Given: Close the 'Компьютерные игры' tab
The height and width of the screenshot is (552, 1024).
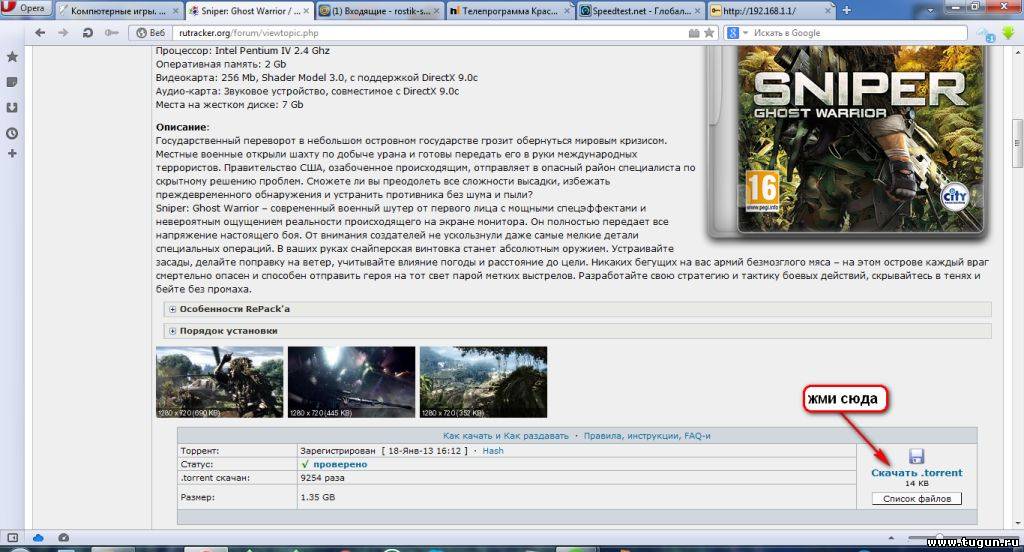Looking at the screenshot, I should pos(176,11).
